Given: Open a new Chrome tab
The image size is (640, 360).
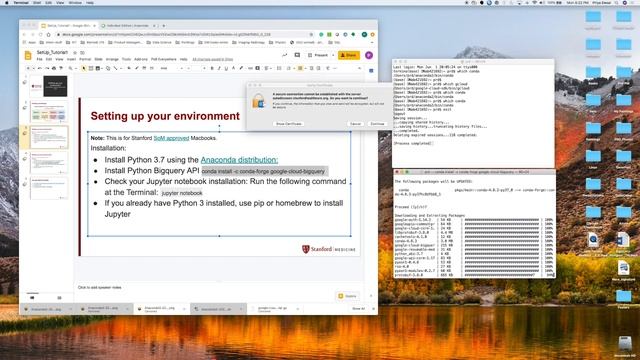Looking at the screenshot, I should (x=164, y=26).
